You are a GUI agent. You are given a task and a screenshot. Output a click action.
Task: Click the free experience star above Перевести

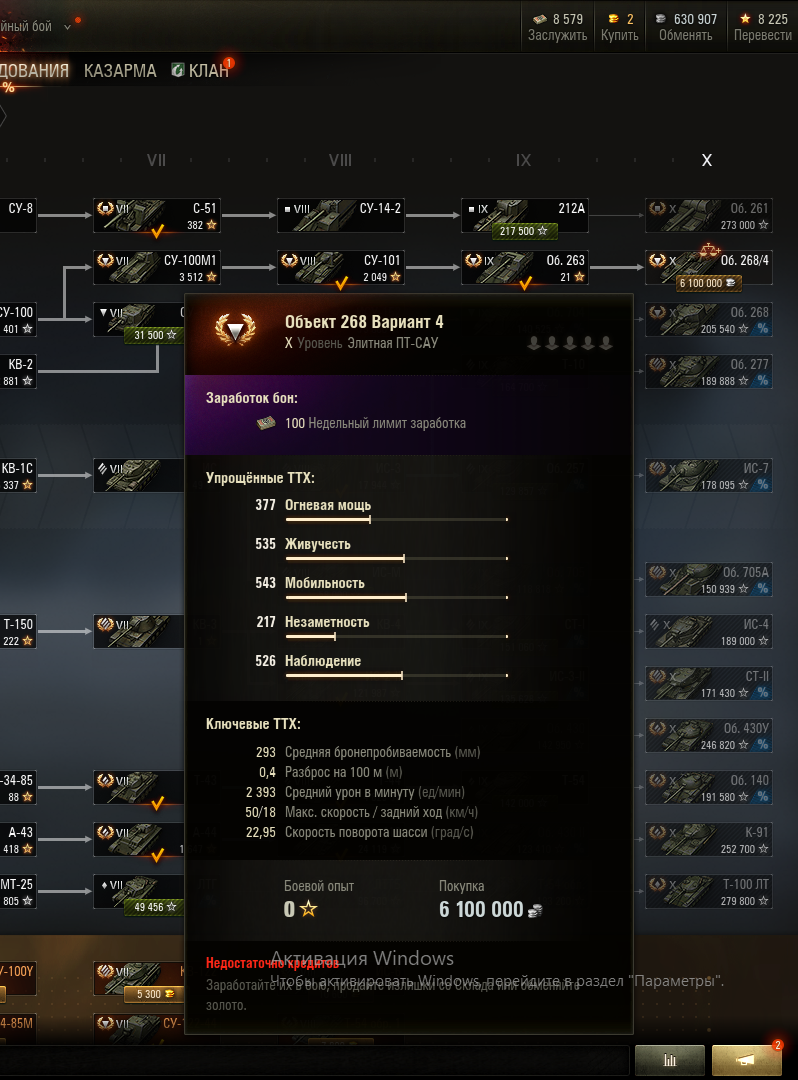745,19
